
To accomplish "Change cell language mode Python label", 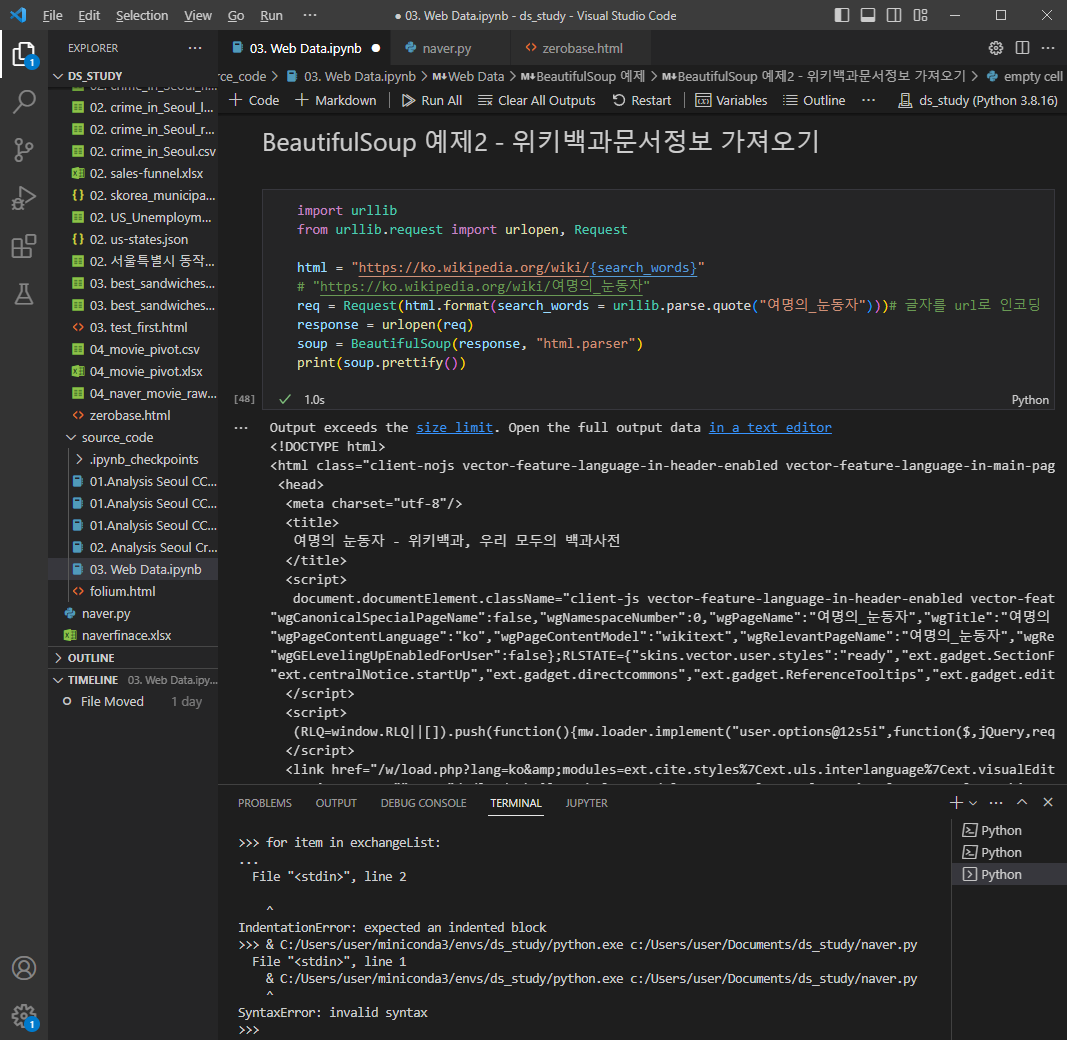I will tap(1030, 400).
